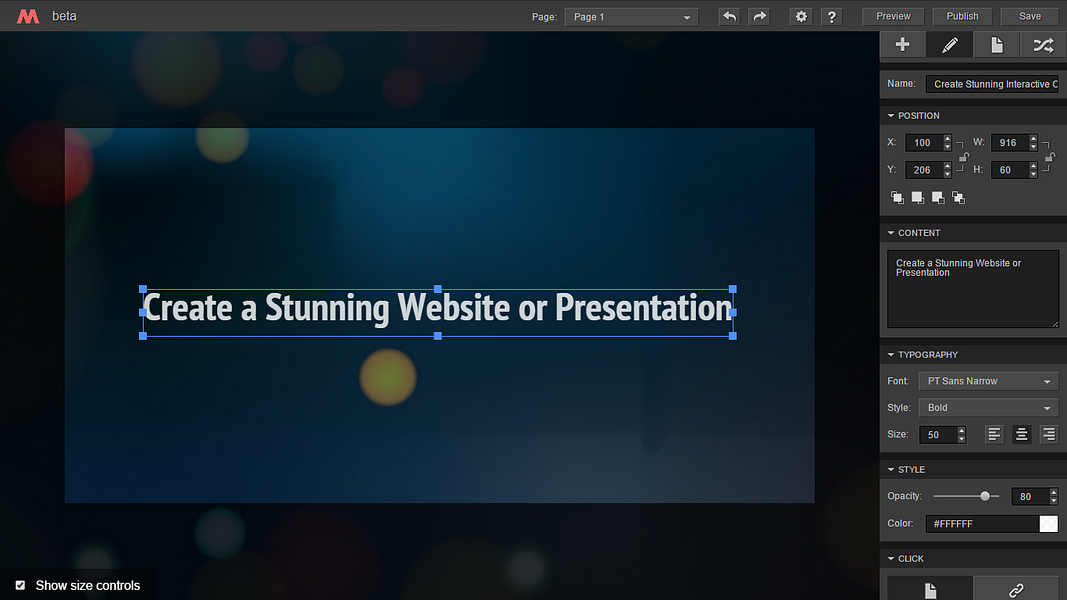Open help with the question mark icon
Screen dimensions: 1067x600
point(832,16)
